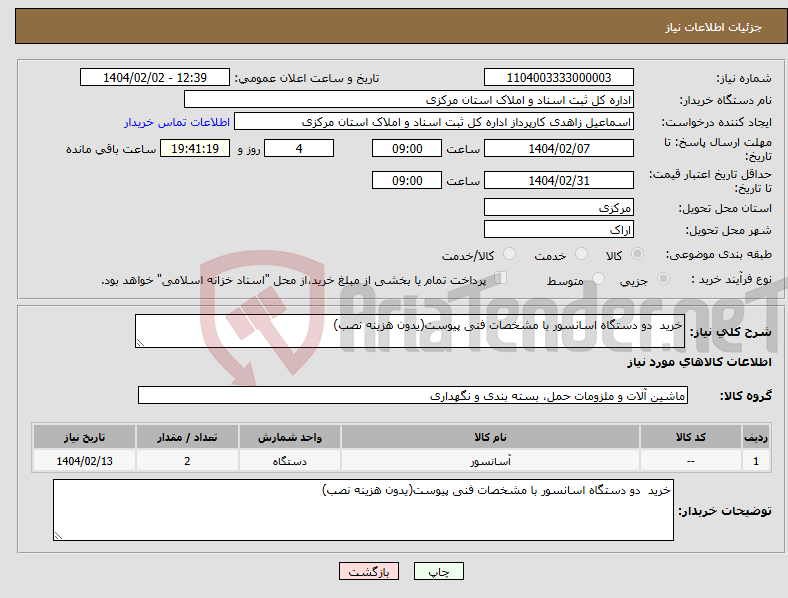This screenshot has height=598, width=788.
Task: Click the دستگاه unit cell
Action: [289, 461]
